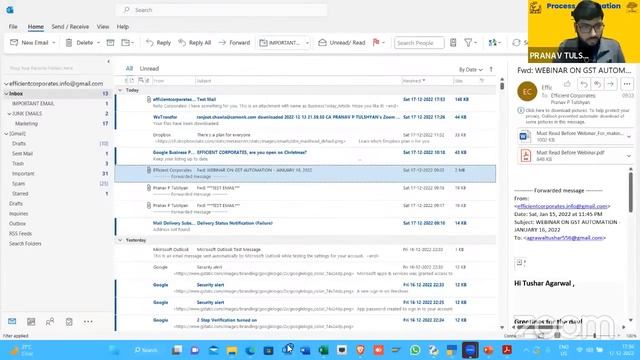Open the RSS Feeds folder
Screen dimensions: 640x360
tap(20, 234)
